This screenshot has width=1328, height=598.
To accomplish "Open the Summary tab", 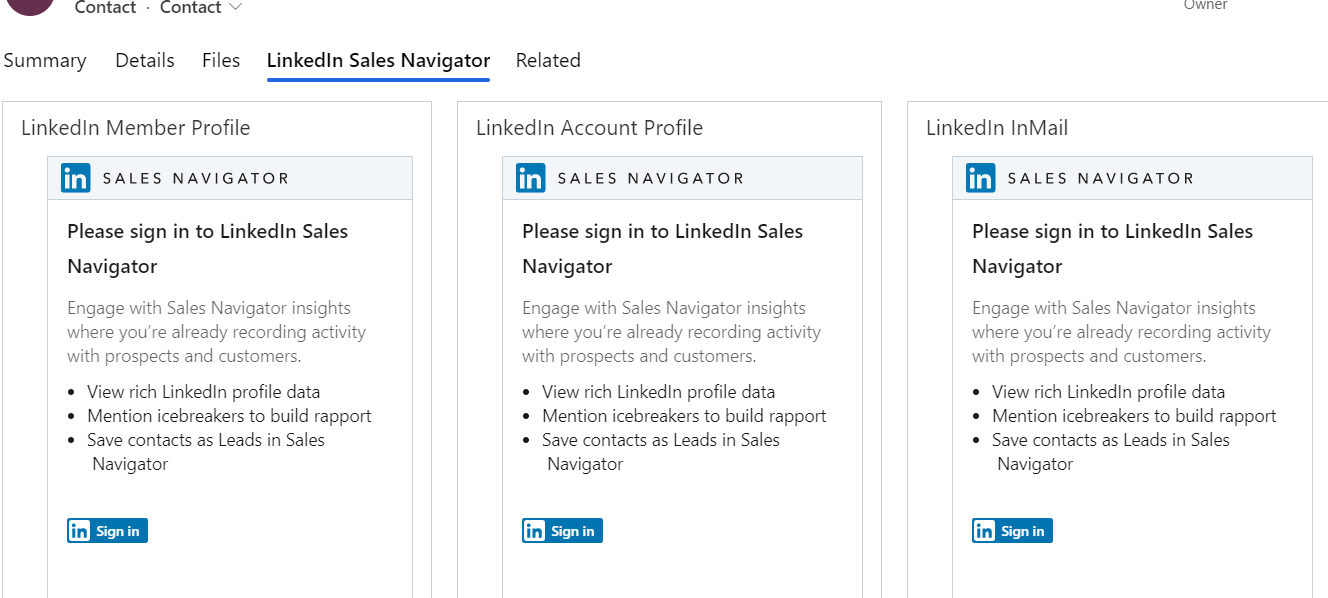I will tap(45, 60).
